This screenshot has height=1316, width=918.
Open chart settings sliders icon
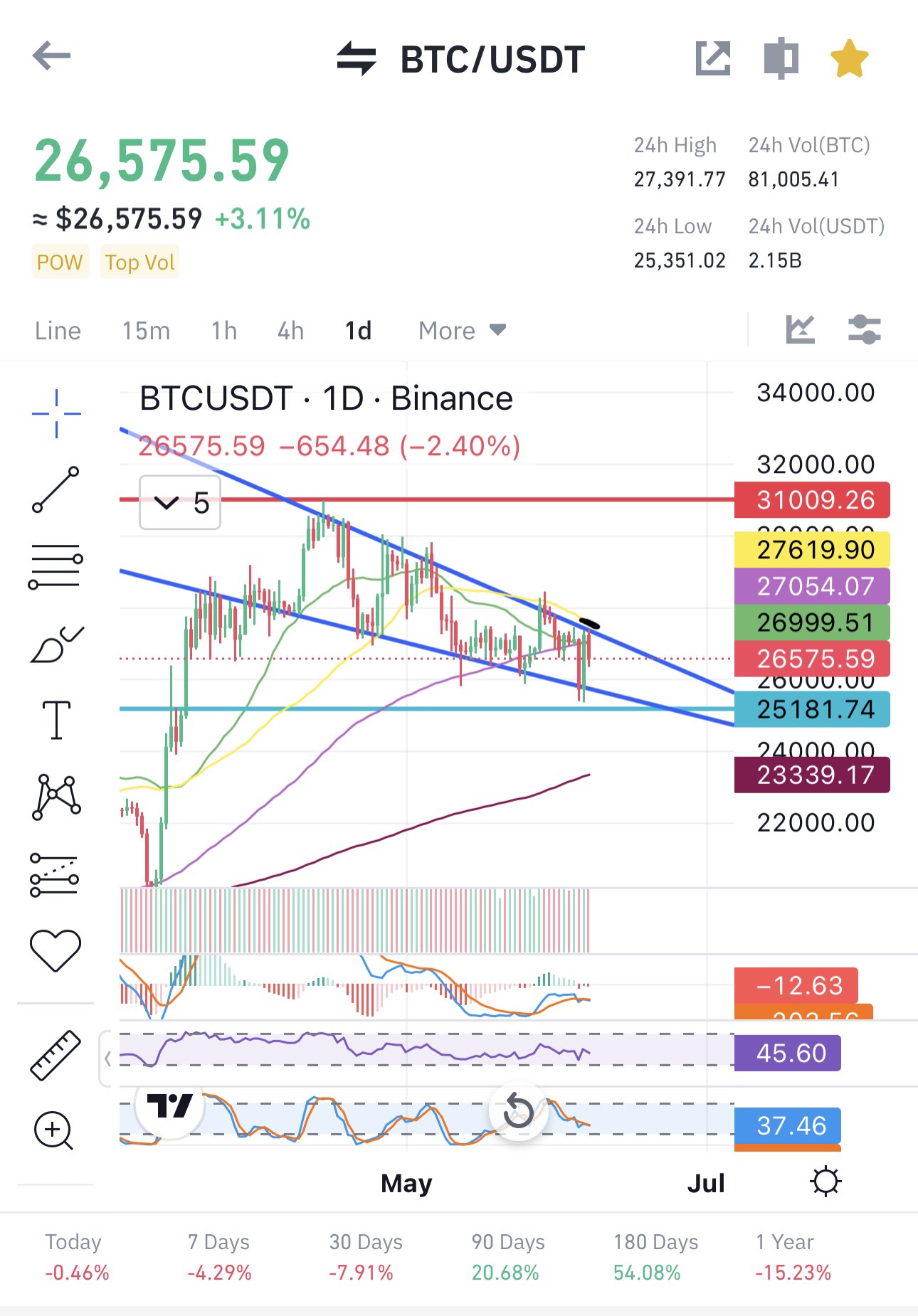865,329
